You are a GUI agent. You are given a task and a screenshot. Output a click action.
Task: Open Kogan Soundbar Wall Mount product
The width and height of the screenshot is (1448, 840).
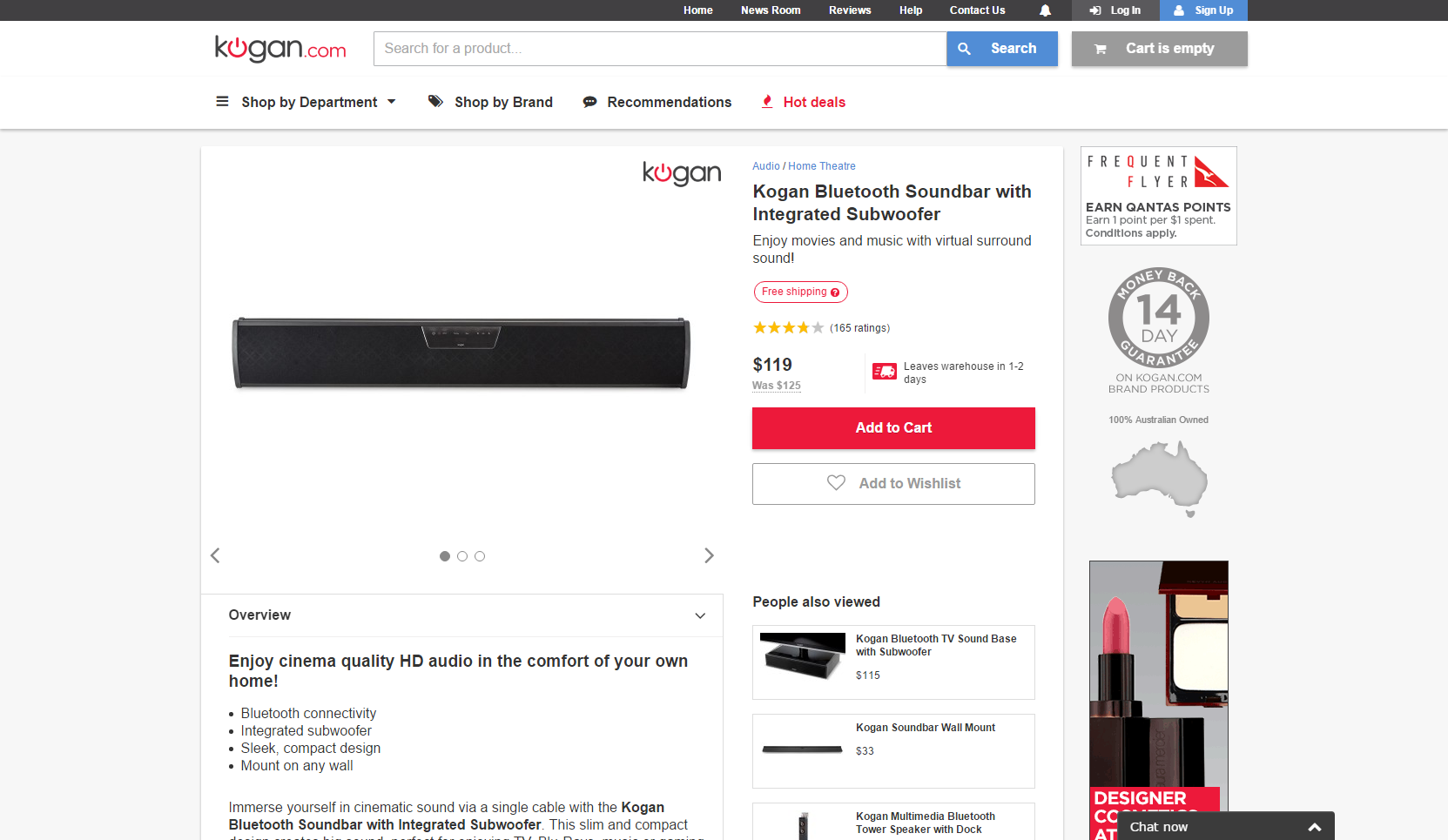[x=893, y=751]
